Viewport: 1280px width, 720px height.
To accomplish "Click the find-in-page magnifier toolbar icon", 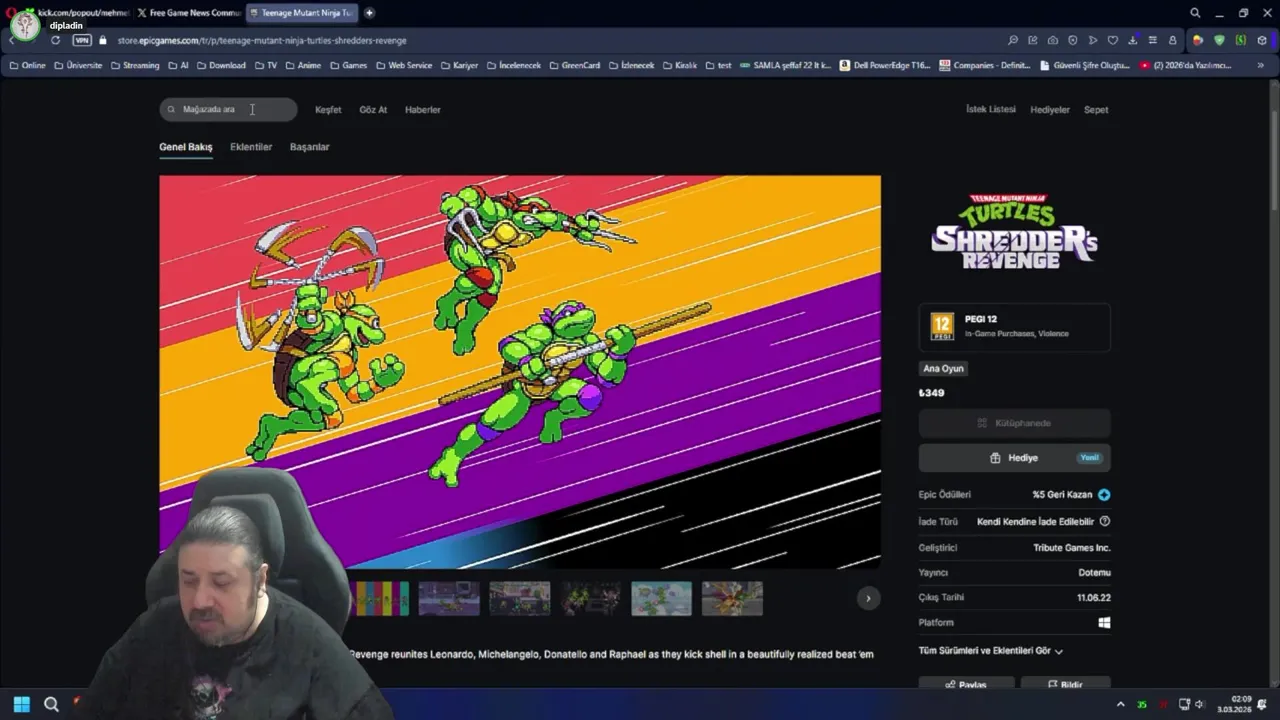I will 1013,40.
